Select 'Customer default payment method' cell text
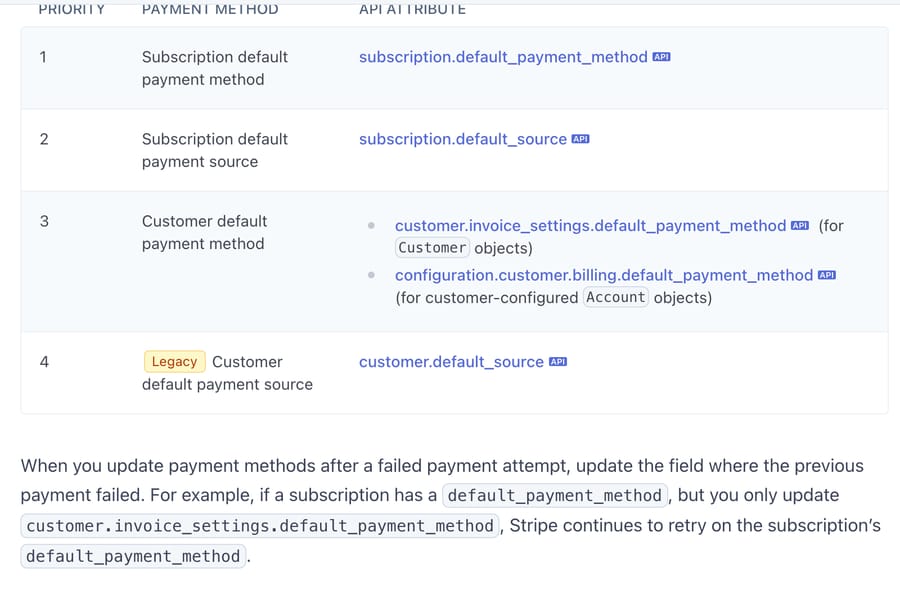Image resolution: width=900 pixels, height=596 pixels. [204, 233]
